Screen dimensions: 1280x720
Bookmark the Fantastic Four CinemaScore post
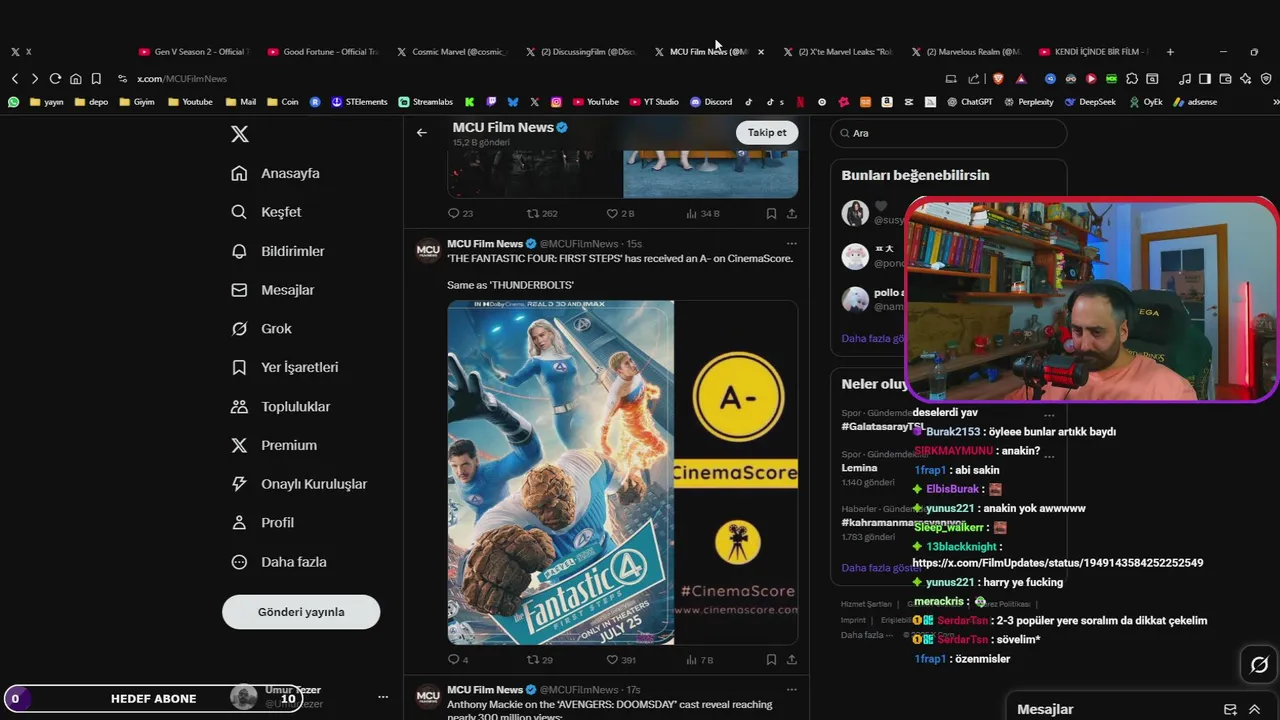tap(771, 660)
